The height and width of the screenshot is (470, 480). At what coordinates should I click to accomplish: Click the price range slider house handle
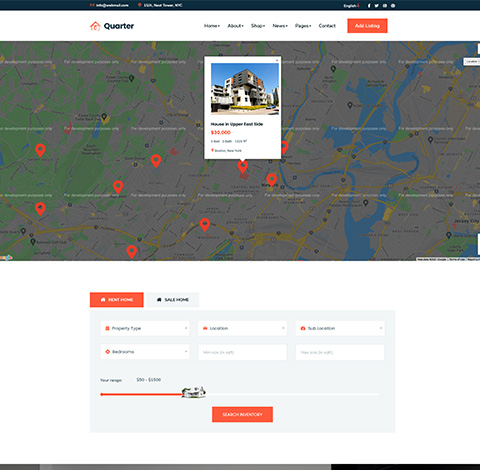[x=194, y=392]
